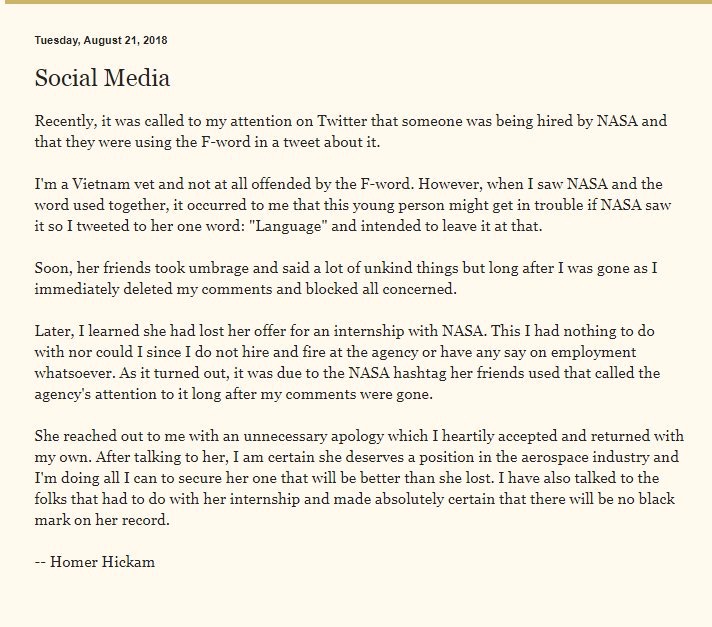Click the Tuesday, August 21, 2018 date header

101,40
